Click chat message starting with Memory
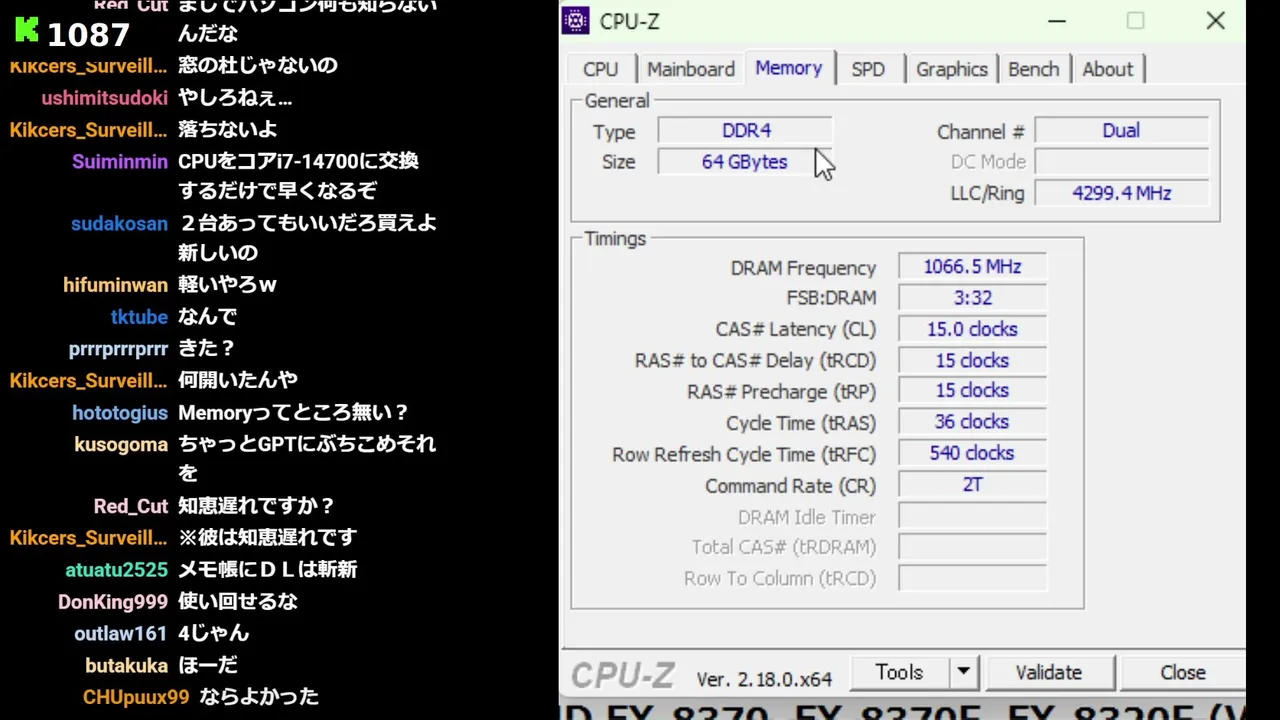Image resolution: width=1280 pixels, height=720 pixels. (x=293, y=412)
